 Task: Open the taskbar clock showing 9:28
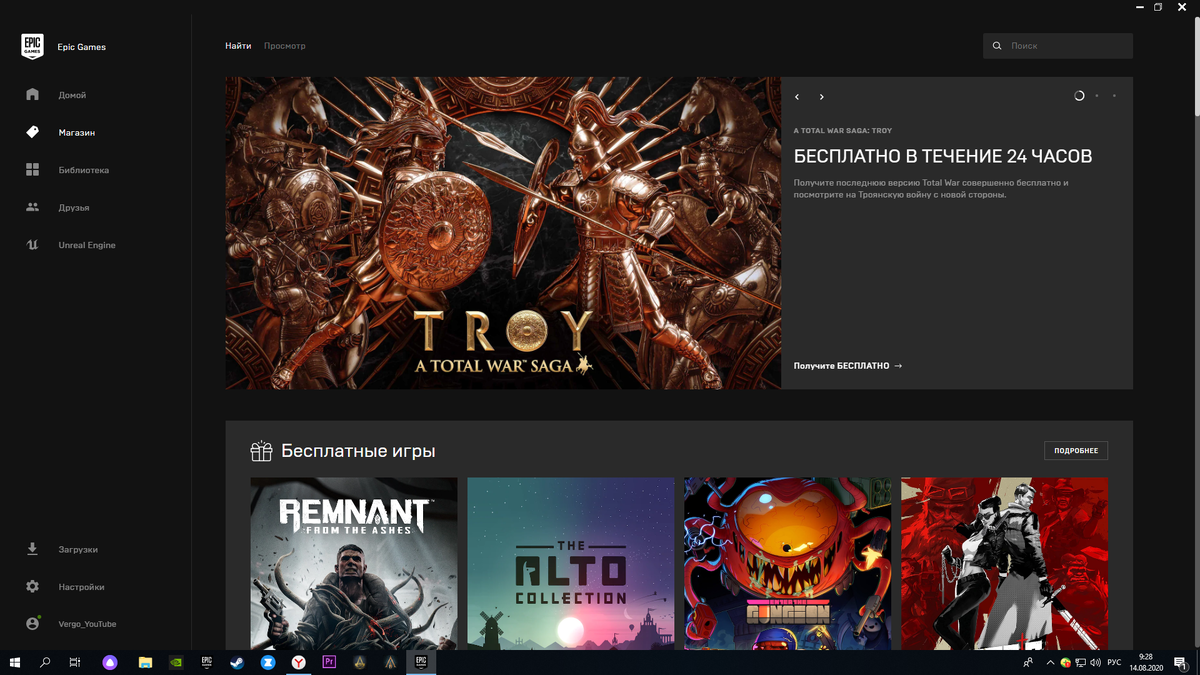(1145, 662)
